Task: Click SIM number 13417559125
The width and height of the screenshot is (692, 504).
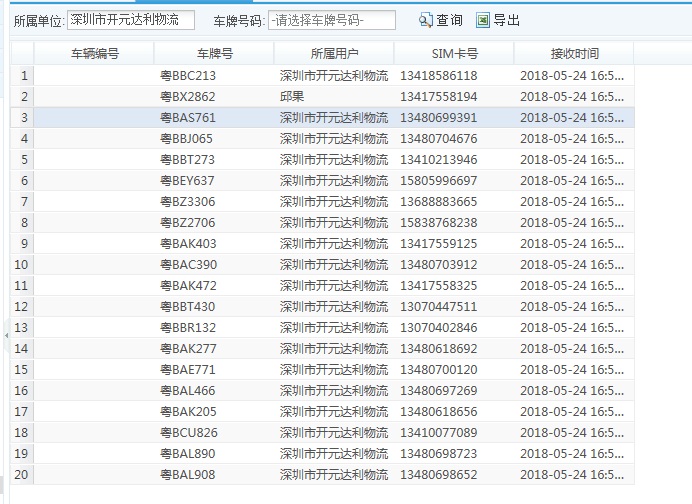Action: tap(439, 244)
